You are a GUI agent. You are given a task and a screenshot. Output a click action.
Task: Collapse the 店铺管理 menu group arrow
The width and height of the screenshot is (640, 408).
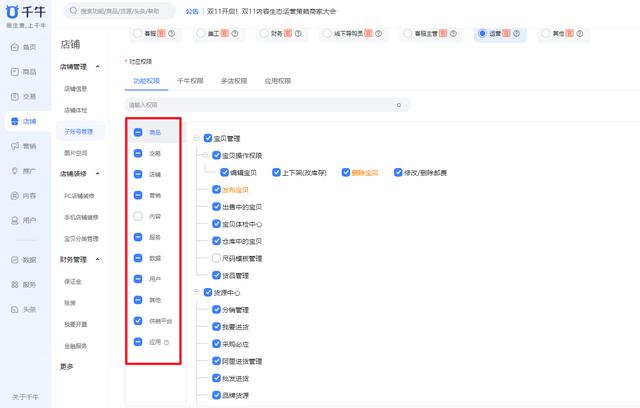click(x=98, y=67)
